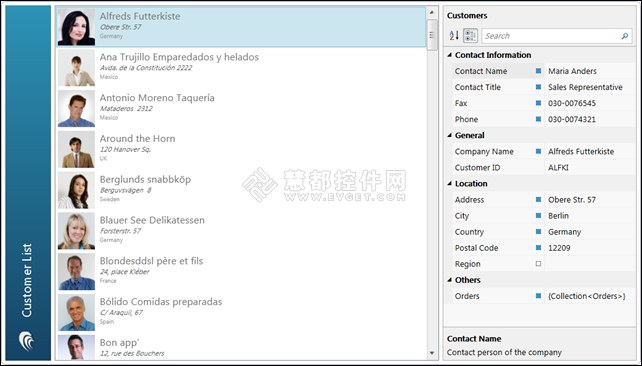
Task: Edit the fax value 030-0076545
Action: [590, 103]
